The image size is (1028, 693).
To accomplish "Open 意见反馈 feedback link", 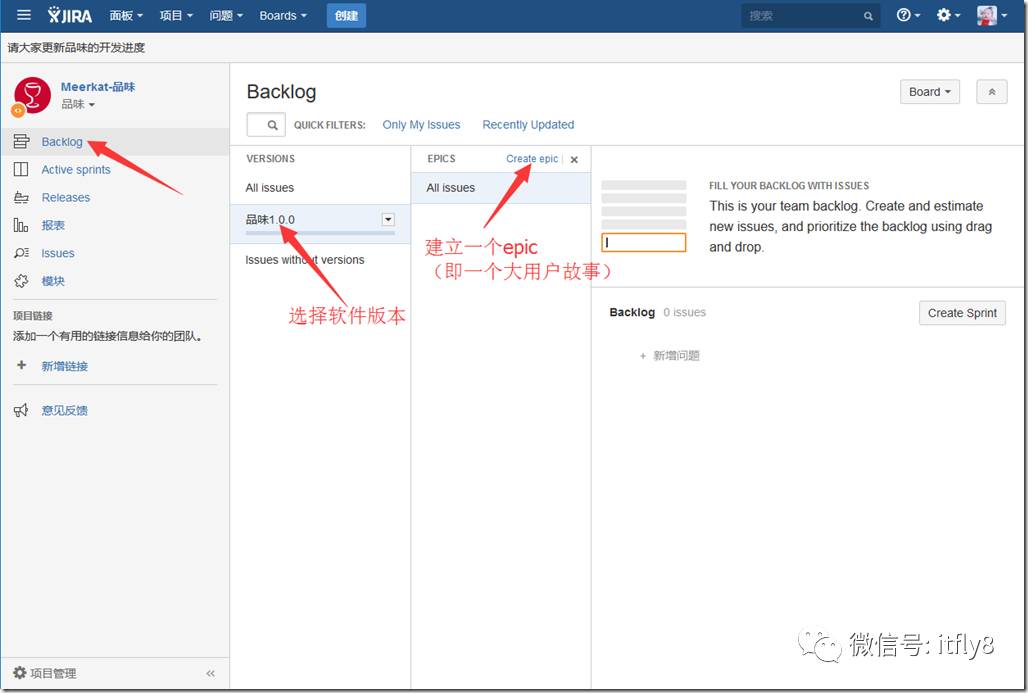I will (x=64, y=410).
